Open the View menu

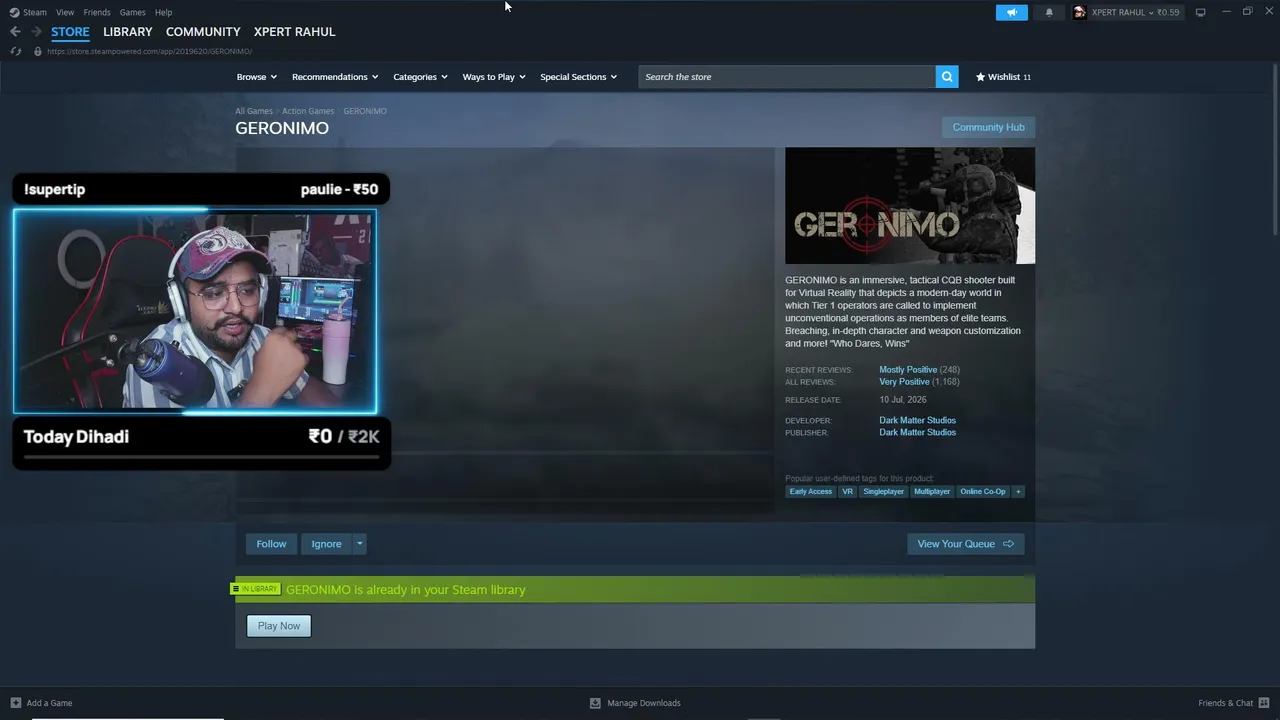tap(65, 12)
